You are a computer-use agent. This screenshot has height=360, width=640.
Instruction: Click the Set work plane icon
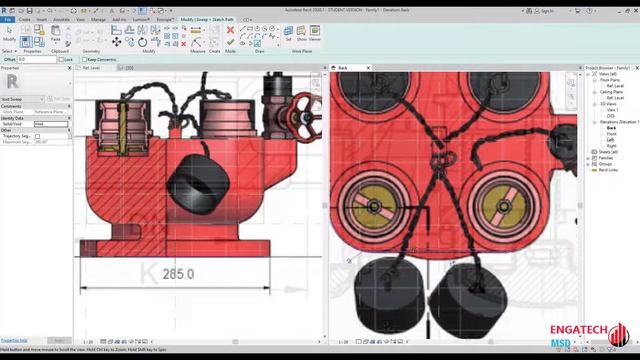click(x=288, y=31)
